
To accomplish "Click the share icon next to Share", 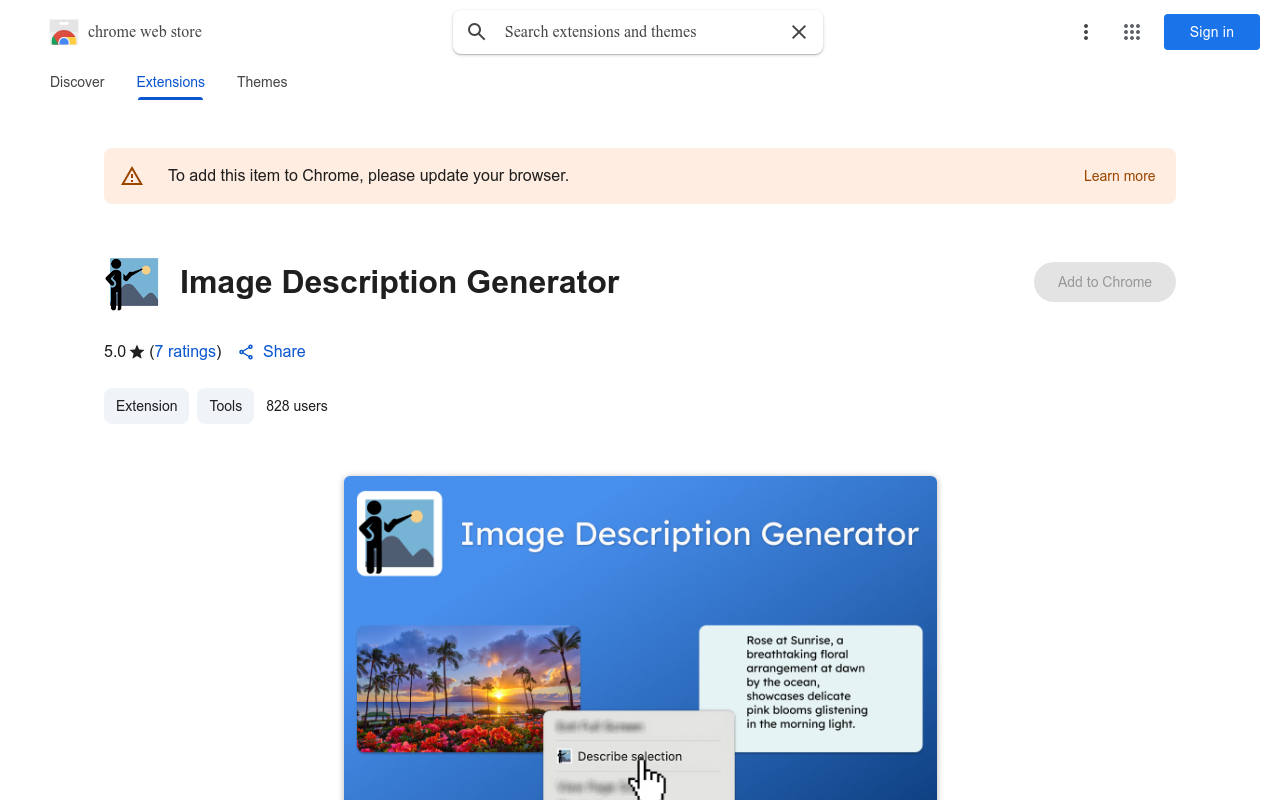I will pyautogui.click(x=246, y=352).
